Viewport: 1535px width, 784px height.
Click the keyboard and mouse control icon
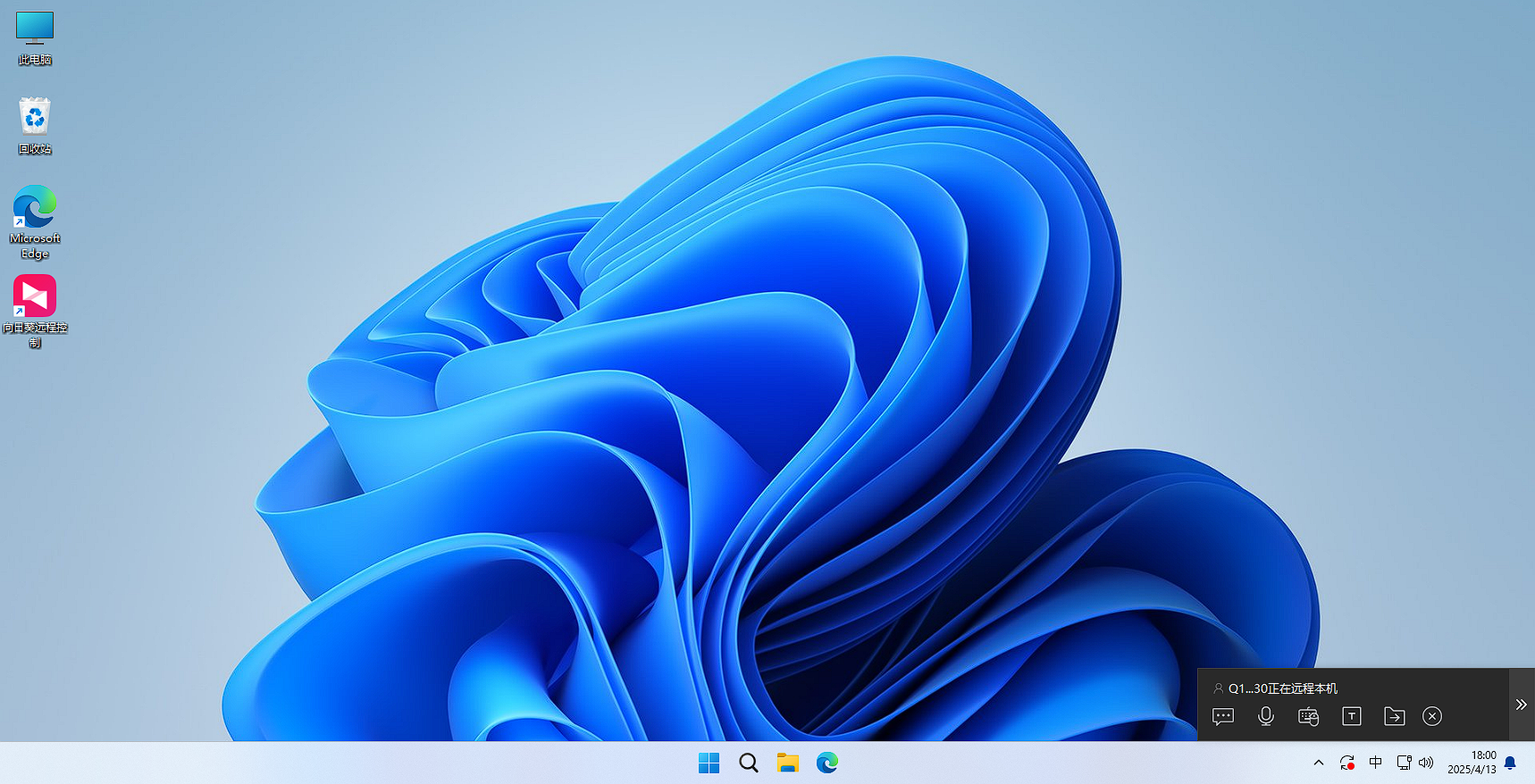[x=1309, y=716]
